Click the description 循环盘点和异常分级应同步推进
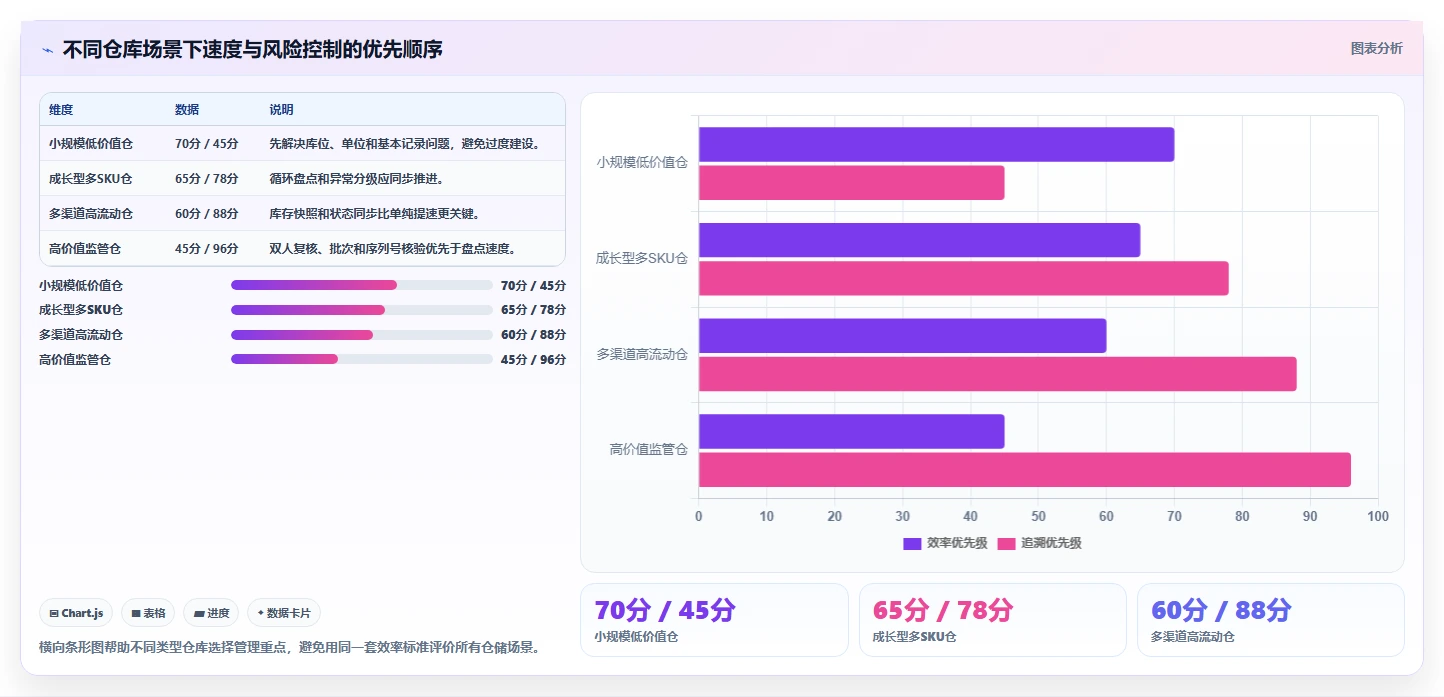Image resolution: width=1444 pixels, height=697 pixels. click(x=357, y=178)
